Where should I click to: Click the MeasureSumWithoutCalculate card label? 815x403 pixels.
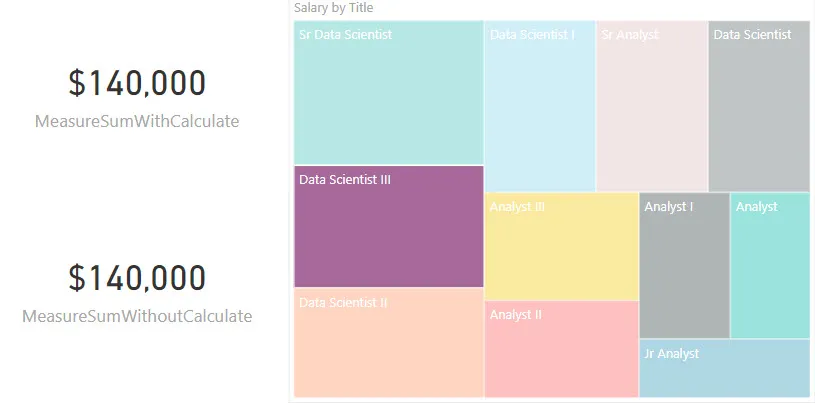[x=137, y=317]
